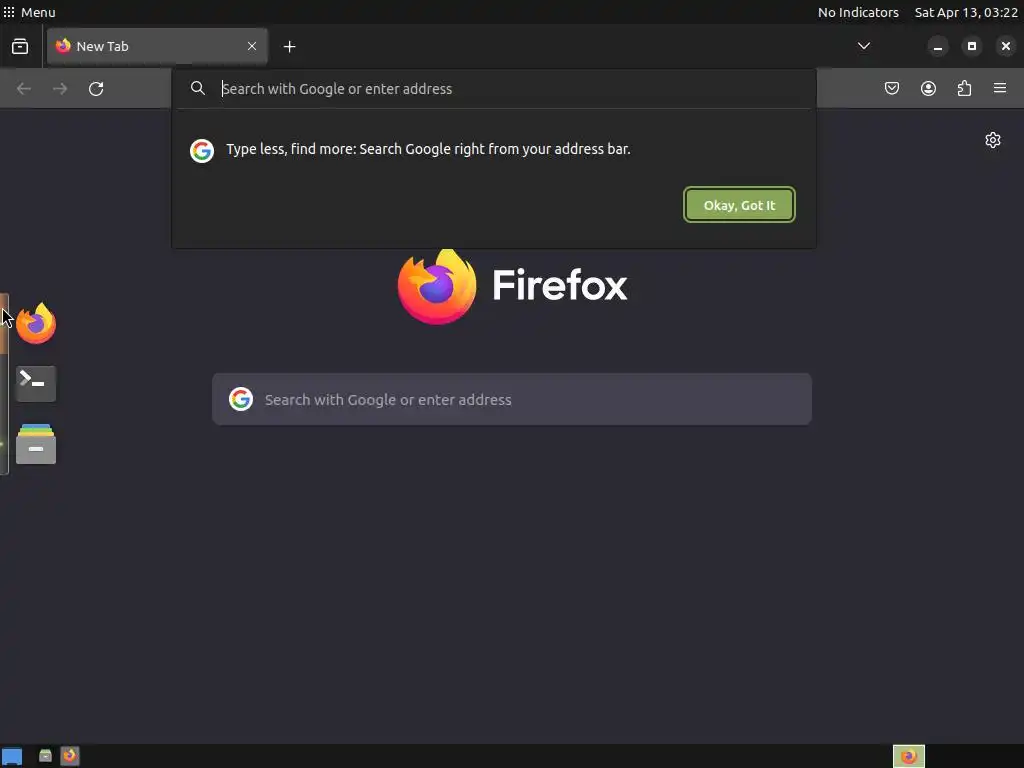Screen dimensions: 1024x768
Task: Dismiss tip with Okay, Got It
Action: tap(739, 205)
